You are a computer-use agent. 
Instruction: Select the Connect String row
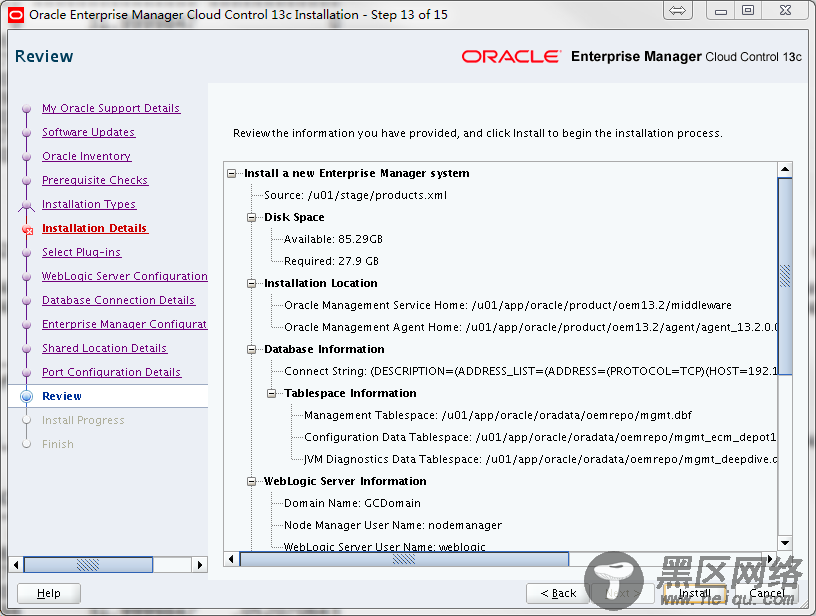click(x=530, y=371)
